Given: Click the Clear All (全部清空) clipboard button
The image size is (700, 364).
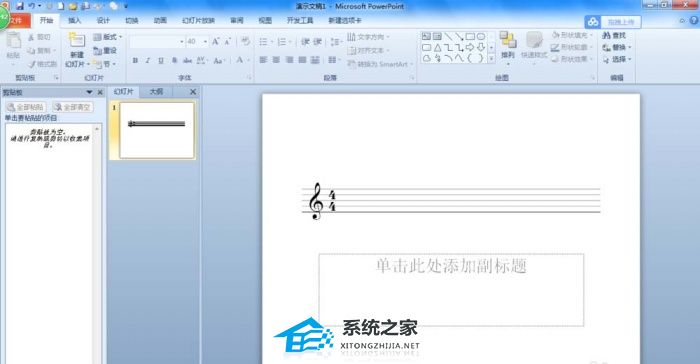Looking at the screenshot, I should pyautogui.click(x=72, y=107).
